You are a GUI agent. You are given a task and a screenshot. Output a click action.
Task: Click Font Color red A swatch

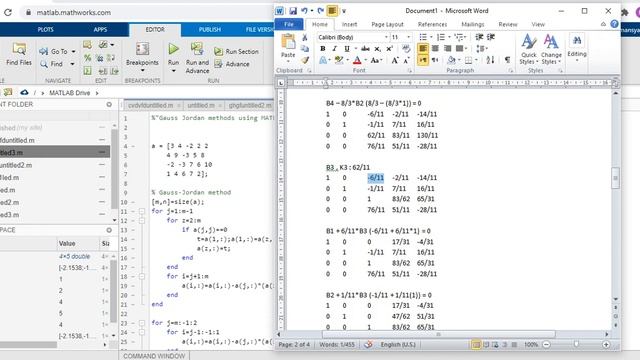(357, 60)
